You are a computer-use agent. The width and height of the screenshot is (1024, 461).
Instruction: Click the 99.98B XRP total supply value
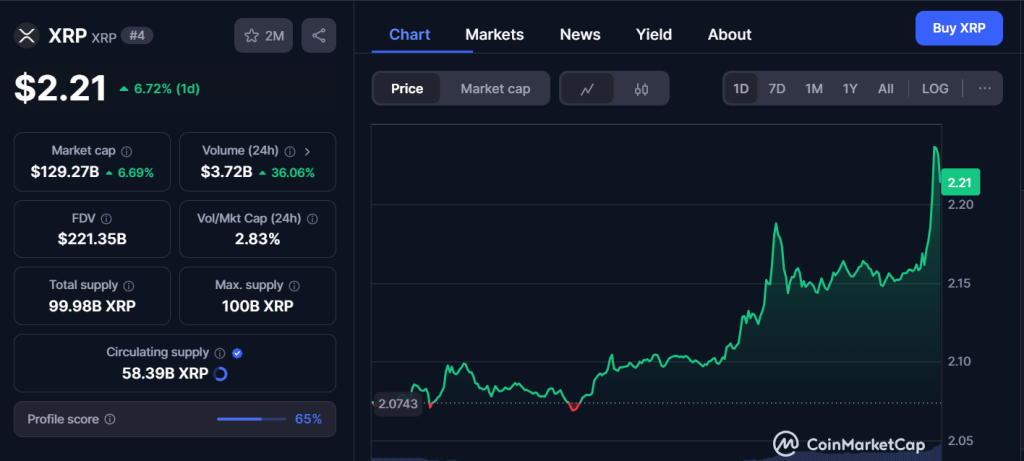coord(92,306)
